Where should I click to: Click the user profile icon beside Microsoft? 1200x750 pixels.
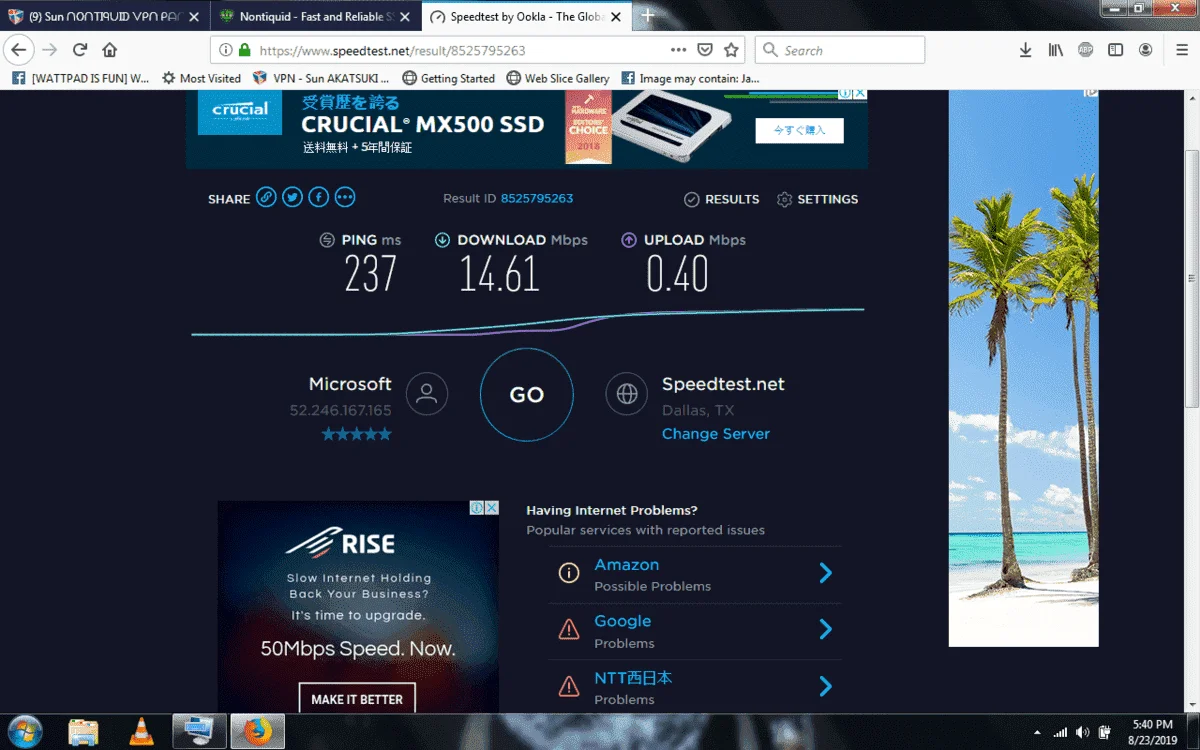[427, 394]
